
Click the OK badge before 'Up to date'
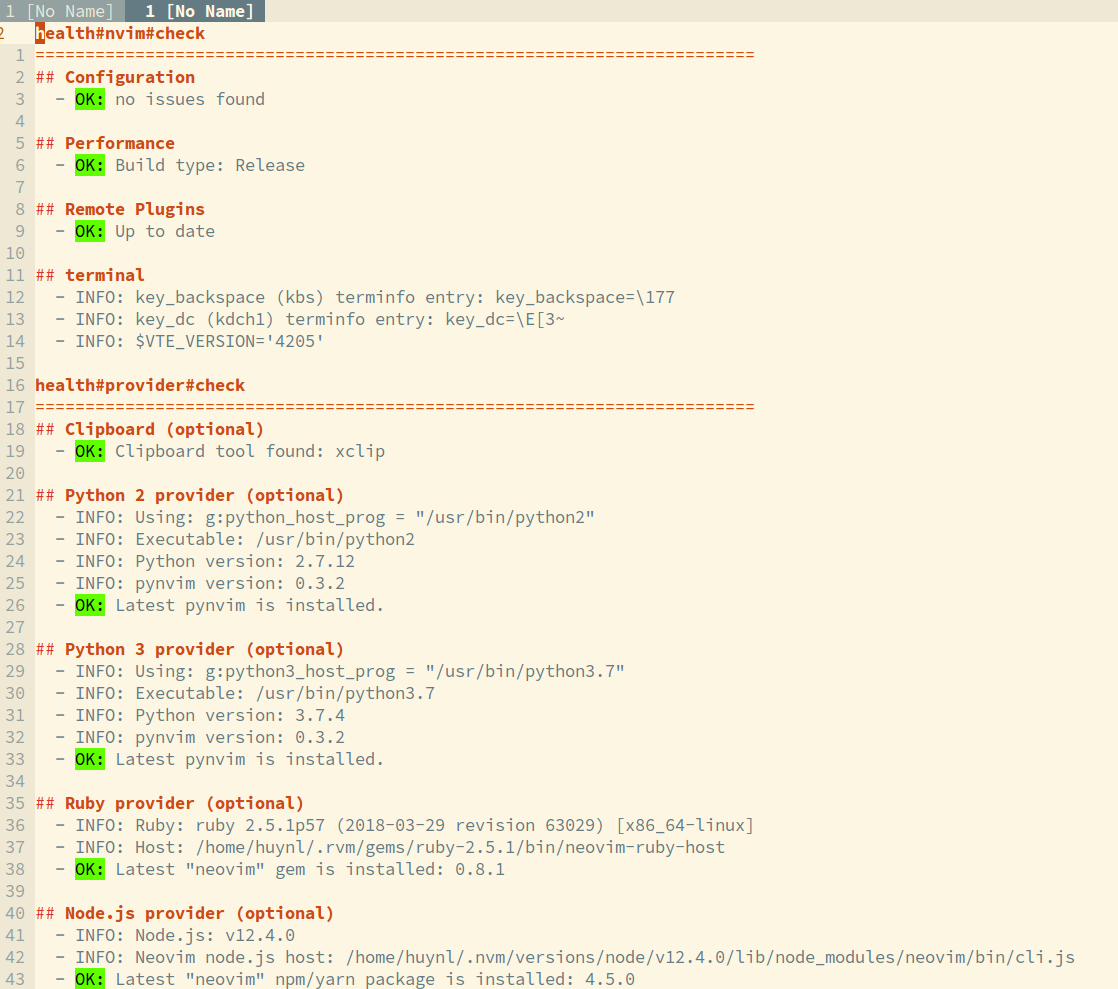(x=90, y=231)
